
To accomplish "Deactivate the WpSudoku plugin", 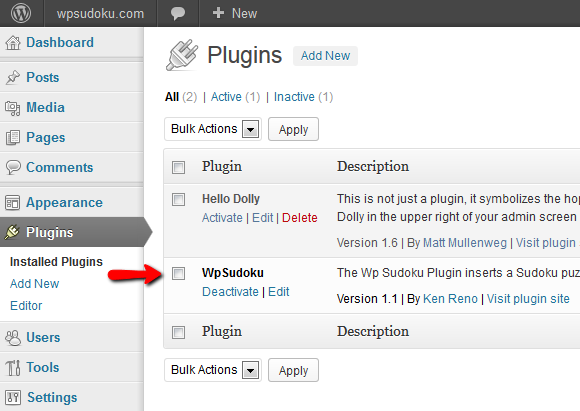I will pos(230,292).
